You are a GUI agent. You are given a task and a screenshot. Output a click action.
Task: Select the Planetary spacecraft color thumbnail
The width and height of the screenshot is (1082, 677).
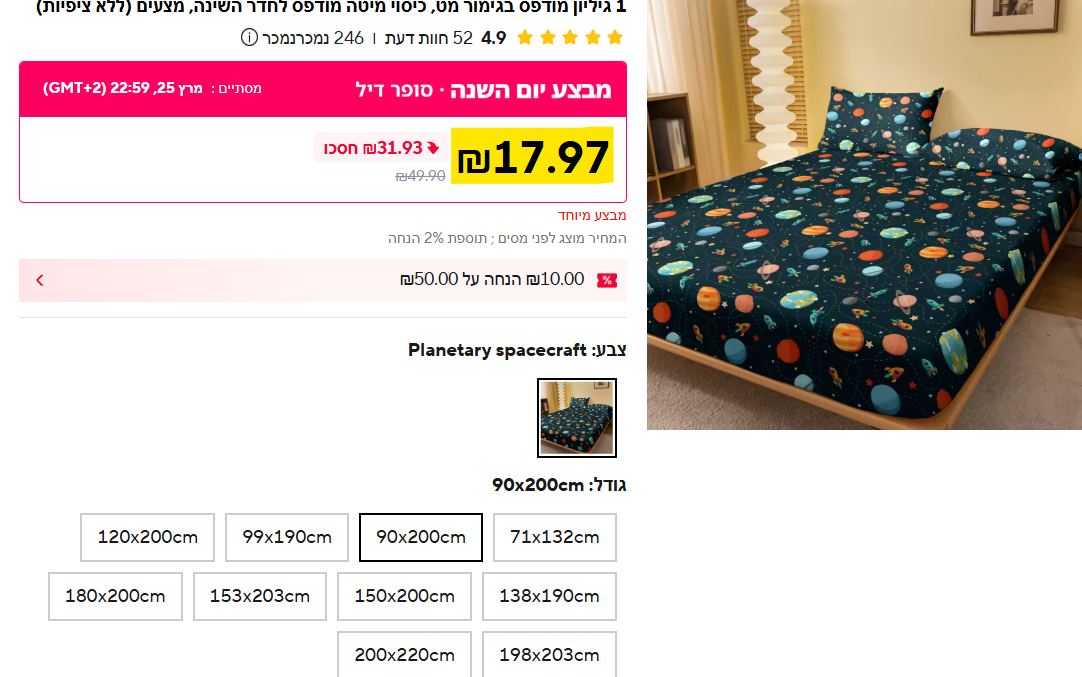577,418
